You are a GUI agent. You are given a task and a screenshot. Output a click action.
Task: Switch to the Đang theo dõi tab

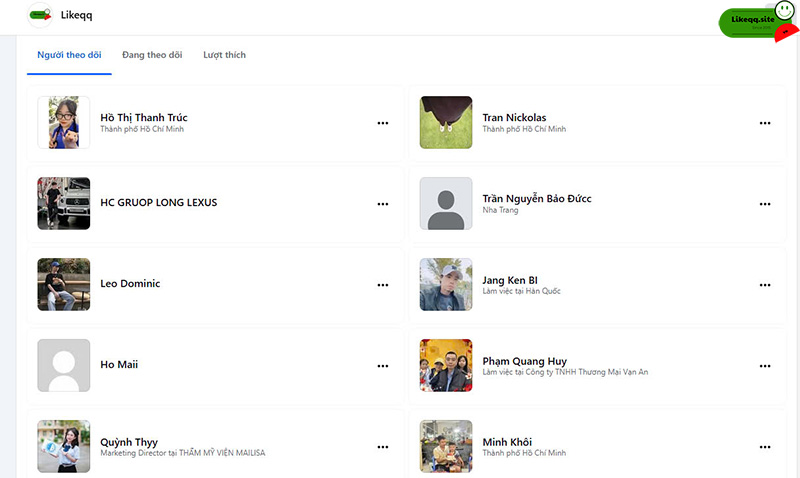pos(152,55)
